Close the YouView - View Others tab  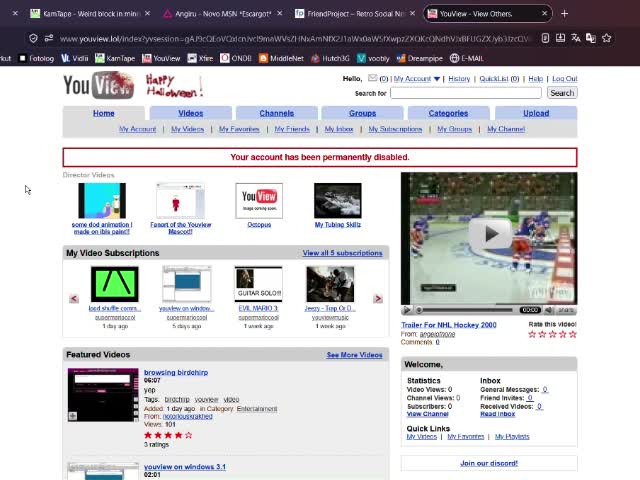[x=544, y=13]
